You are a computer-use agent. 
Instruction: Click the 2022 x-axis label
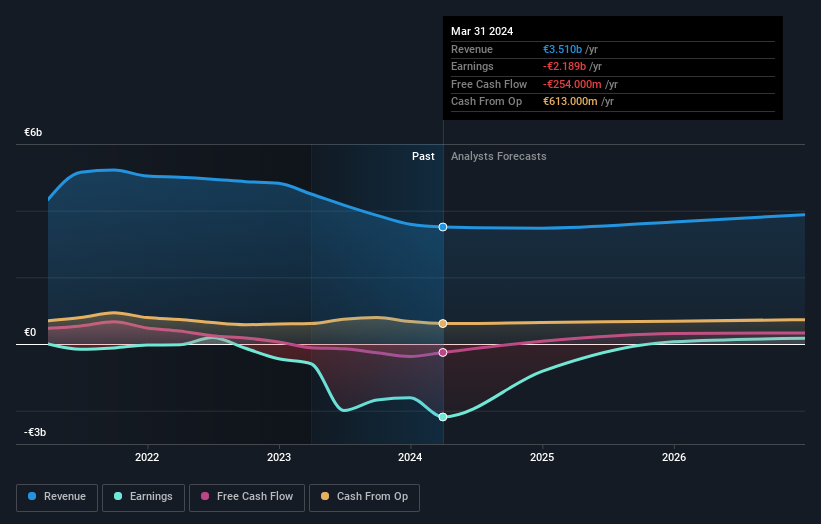pos(147,457)
